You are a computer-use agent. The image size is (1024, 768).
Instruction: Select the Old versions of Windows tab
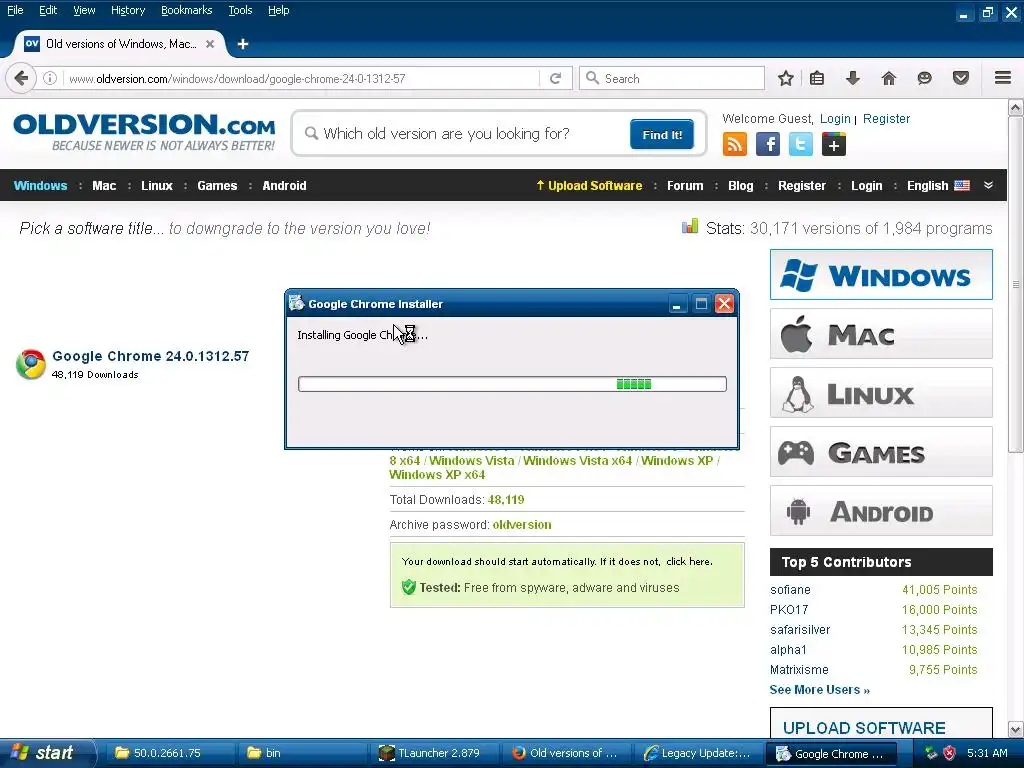[120, 44]
